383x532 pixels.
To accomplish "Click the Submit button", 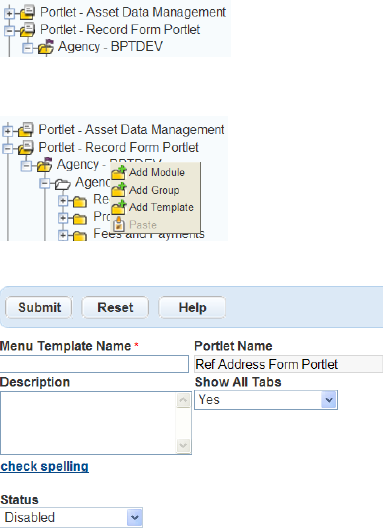I will pos(39,307).
